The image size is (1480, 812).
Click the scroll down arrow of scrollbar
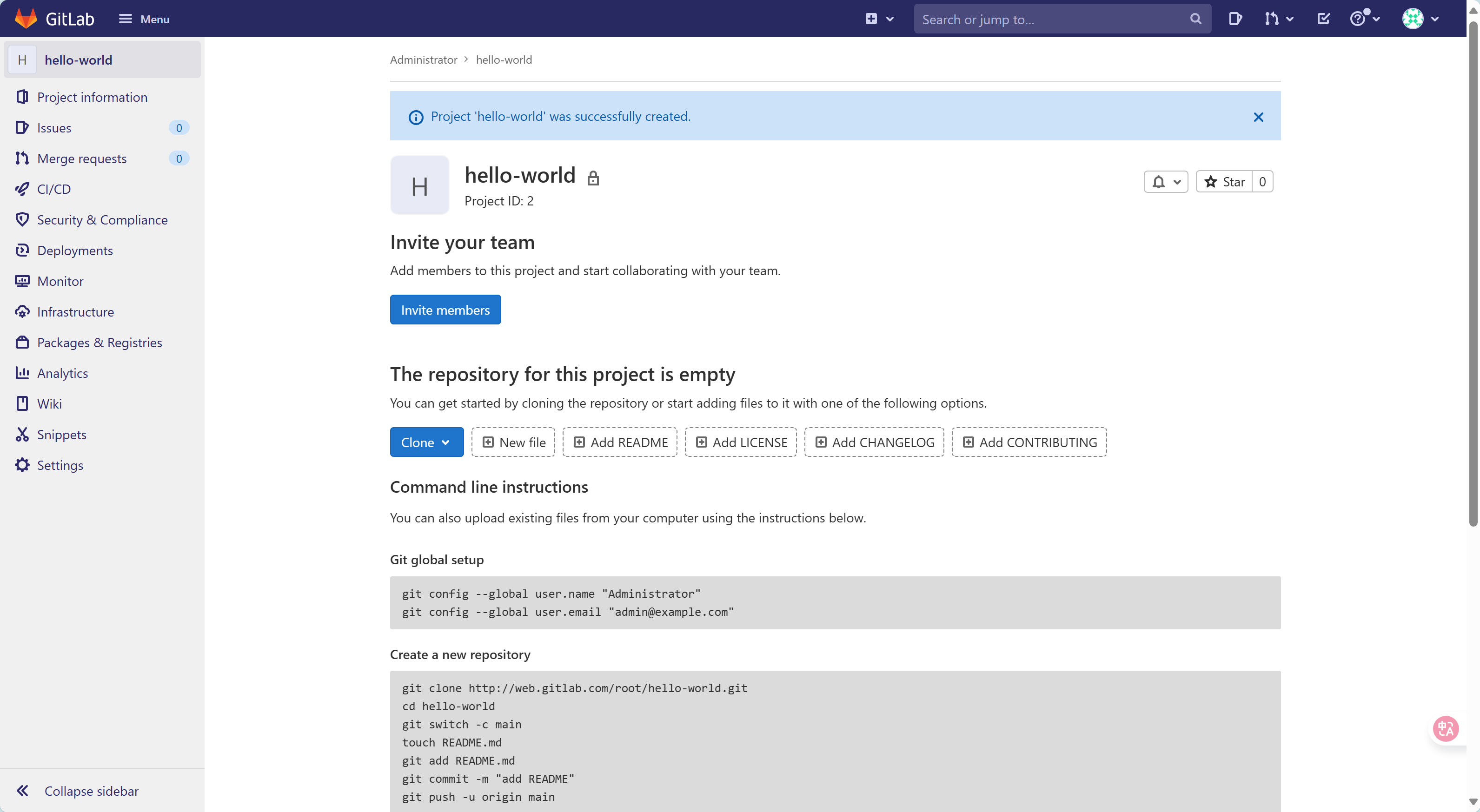click(1473, 802)
